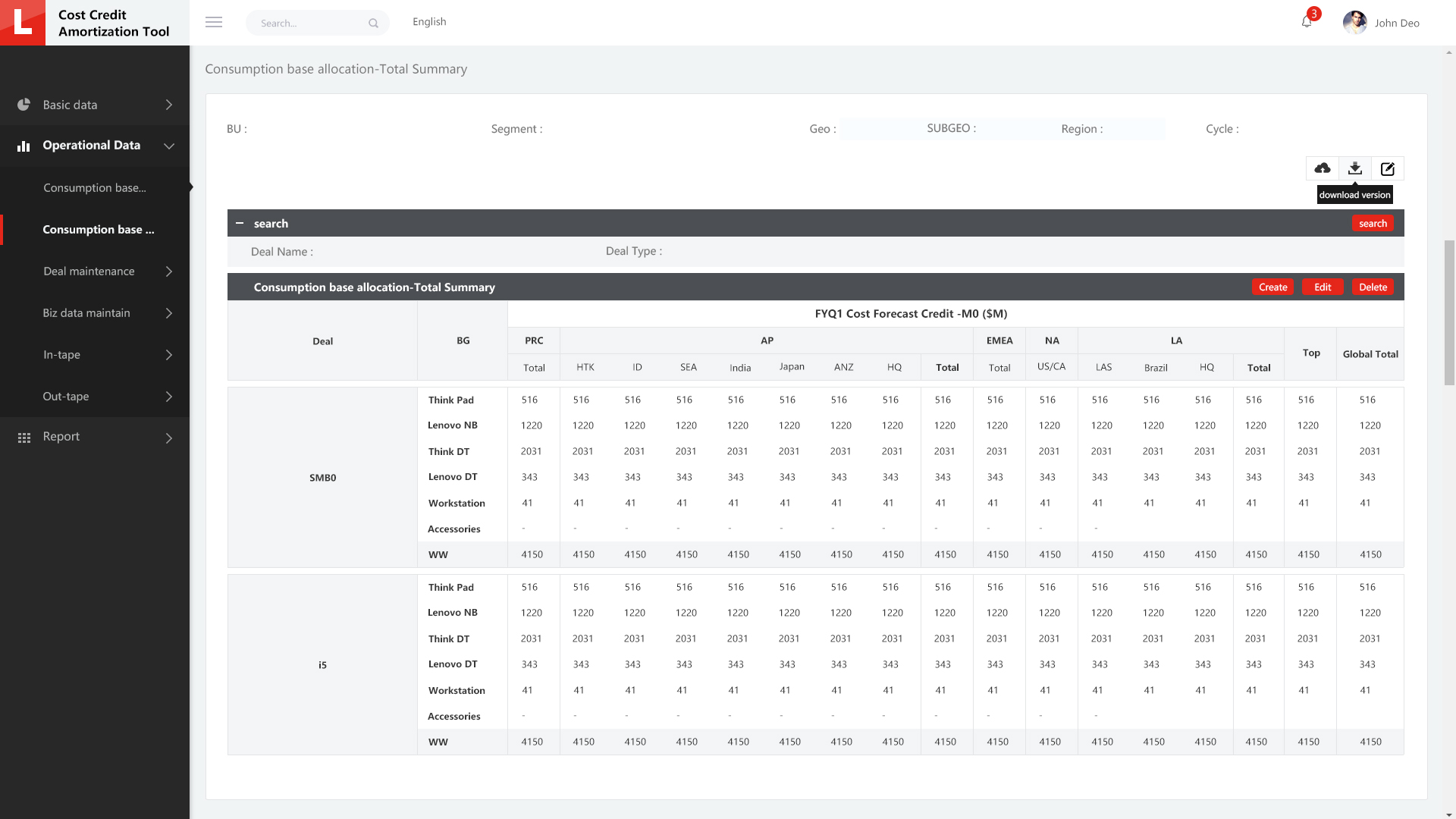Click the ANZ column header
1456x819 pixels.
tap(843, 367)
